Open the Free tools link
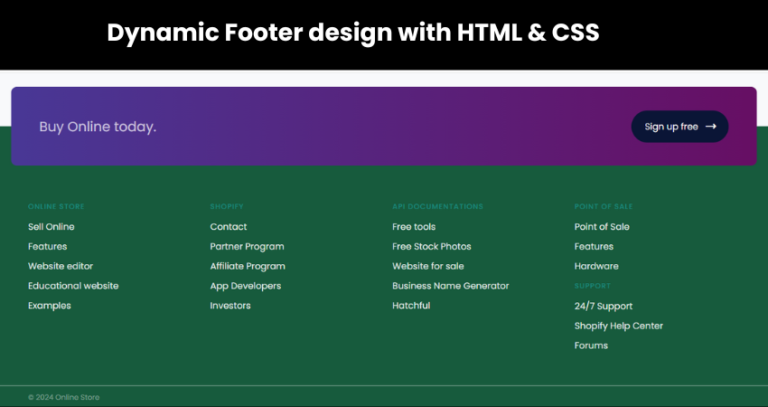 click(x=414, y=227)
